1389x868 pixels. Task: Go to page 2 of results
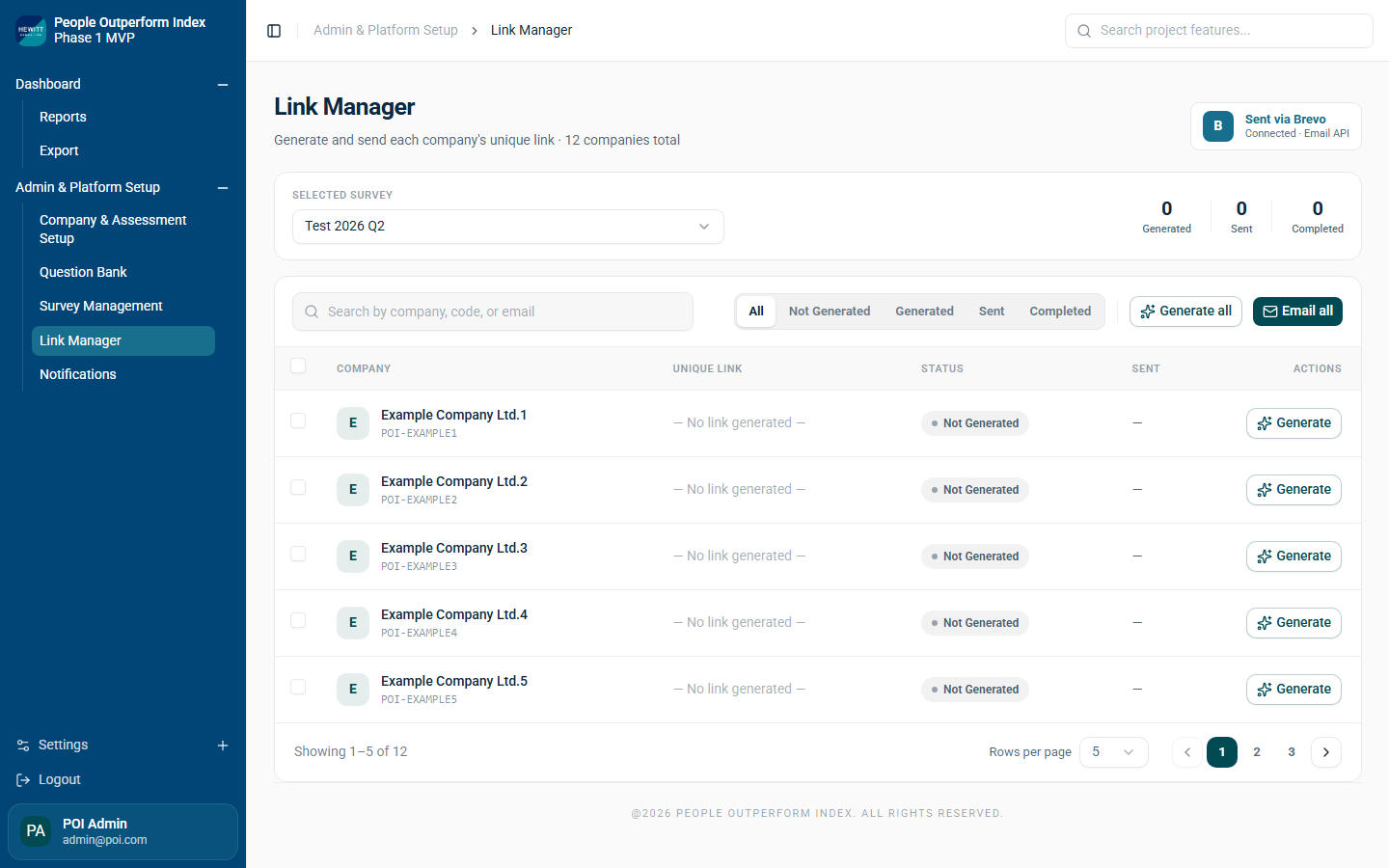pyautogui.click(x=1257, y=752)
